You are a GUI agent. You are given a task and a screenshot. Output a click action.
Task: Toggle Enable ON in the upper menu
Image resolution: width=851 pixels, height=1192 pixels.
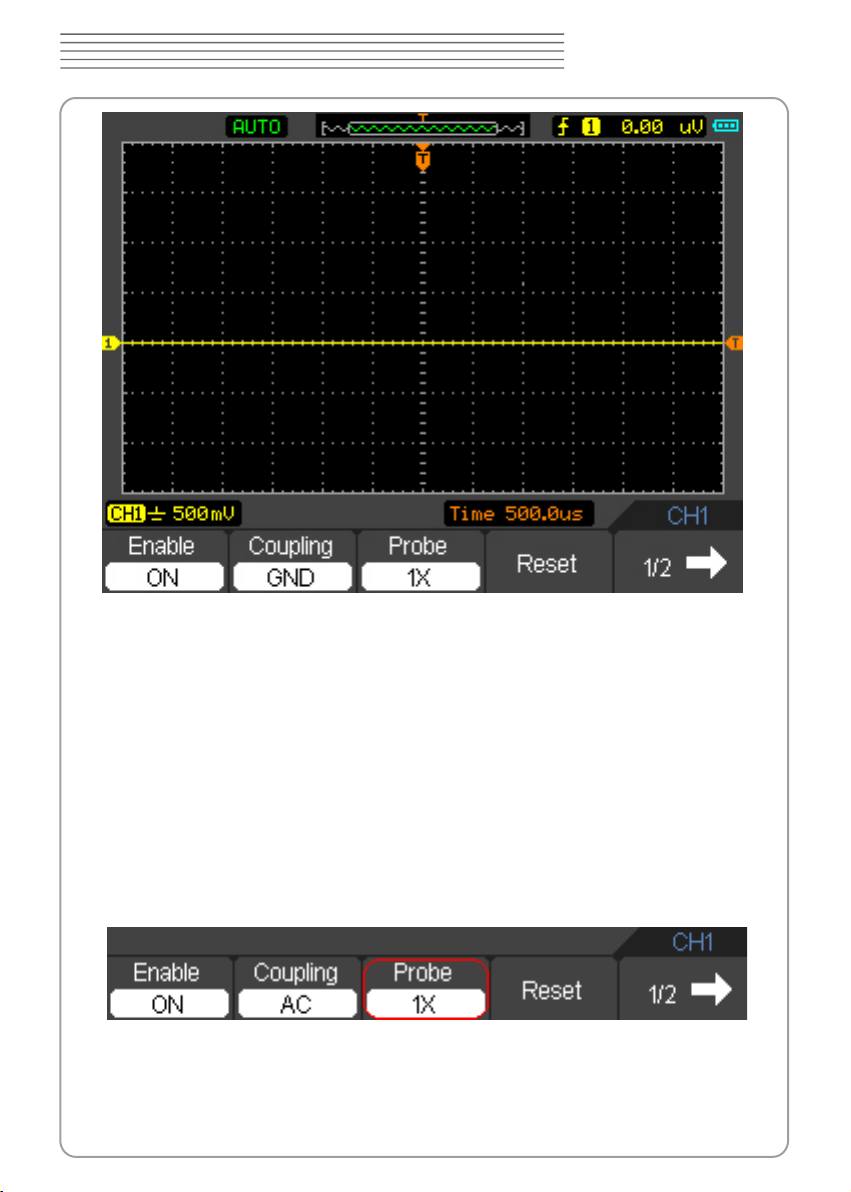(x=164, y=562)
